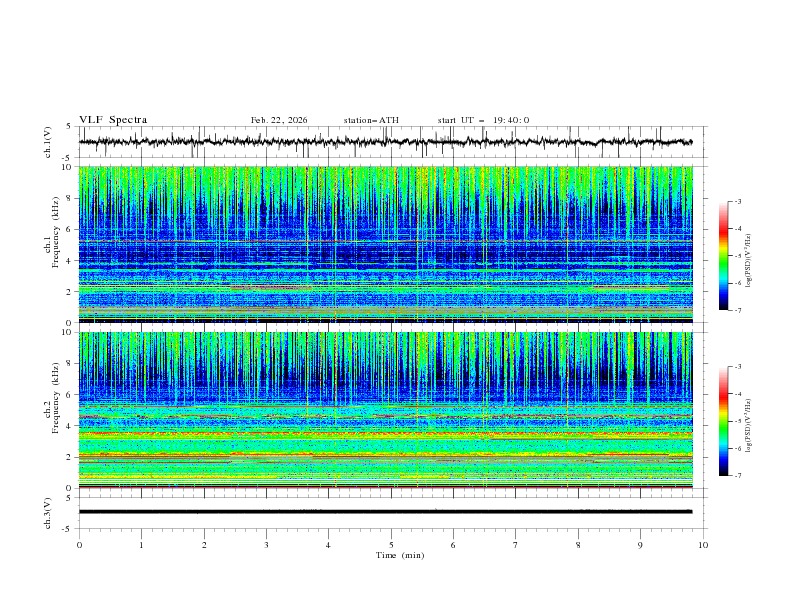Click time axis tick label "5"

pyautogui.click(x=391, y=545)
